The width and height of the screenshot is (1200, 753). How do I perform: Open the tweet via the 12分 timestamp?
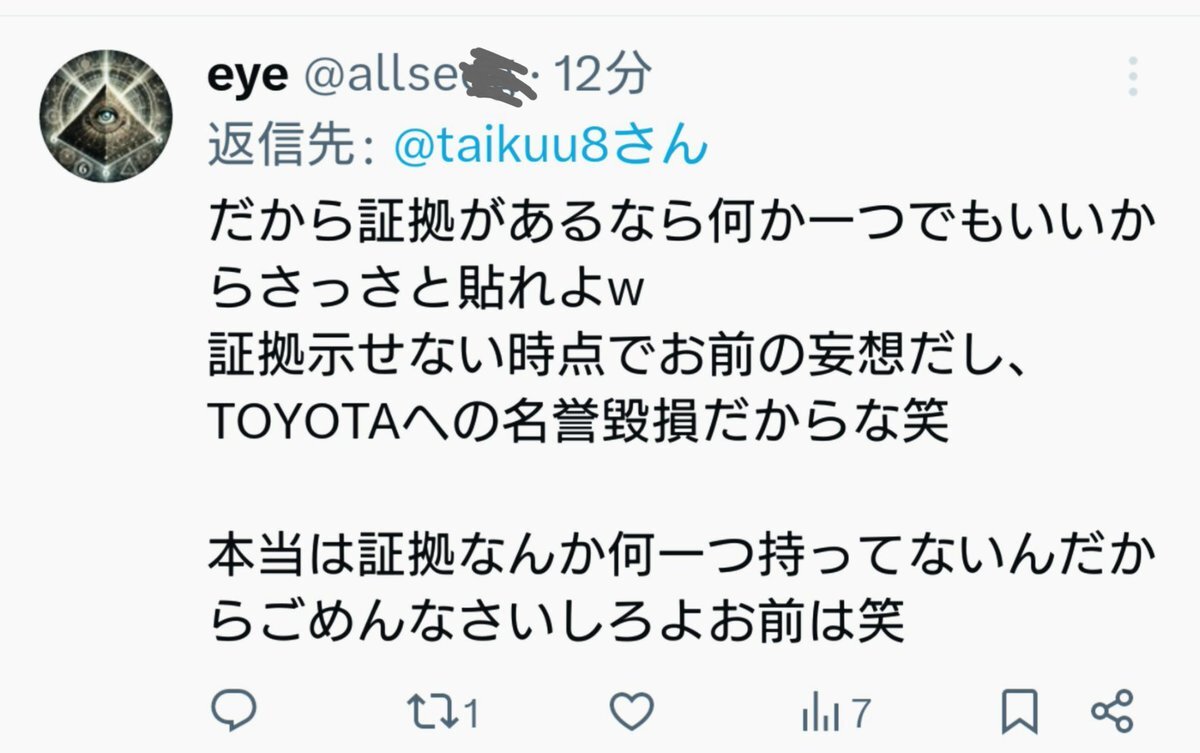604,76
